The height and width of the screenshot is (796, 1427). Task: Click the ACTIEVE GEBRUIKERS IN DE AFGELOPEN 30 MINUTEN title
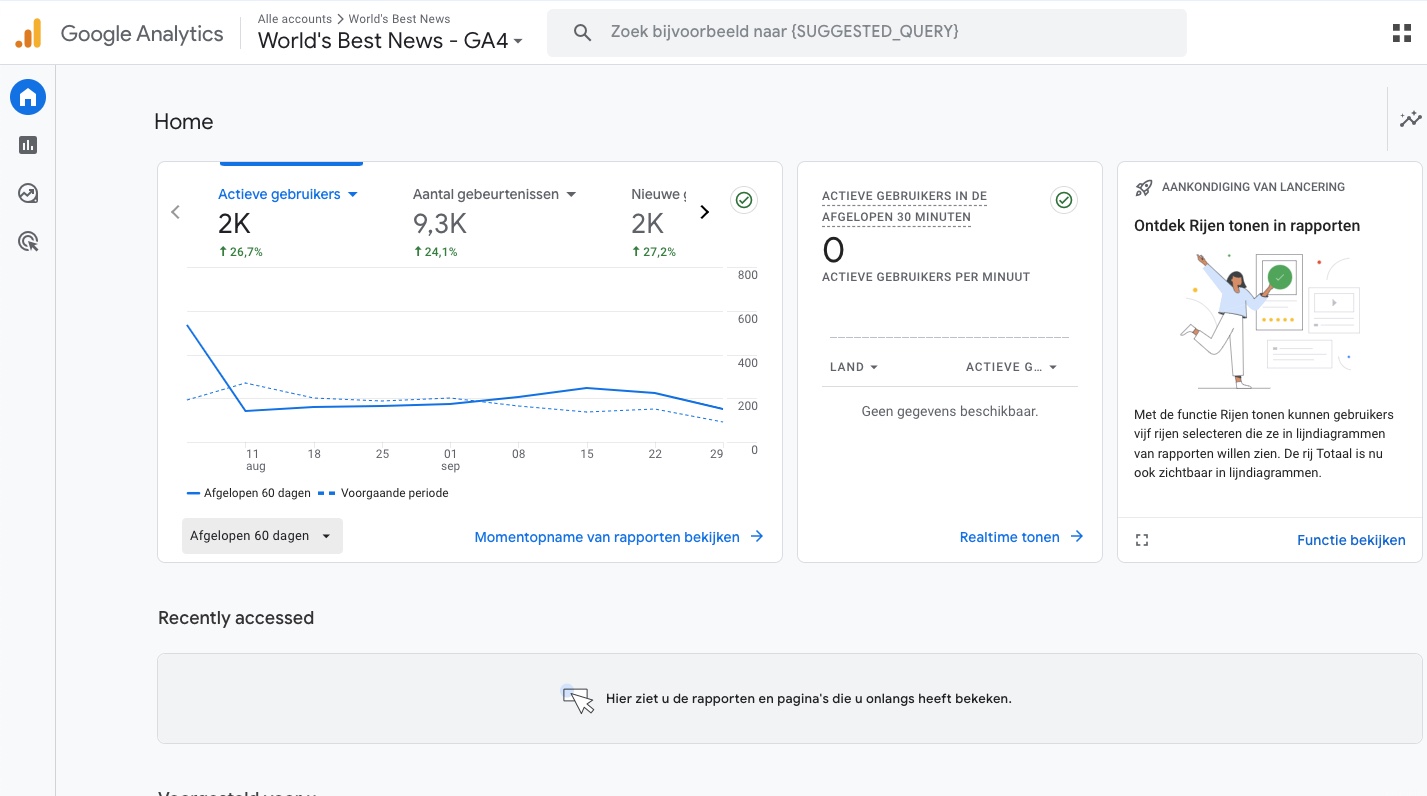click(x=904, y=206)
